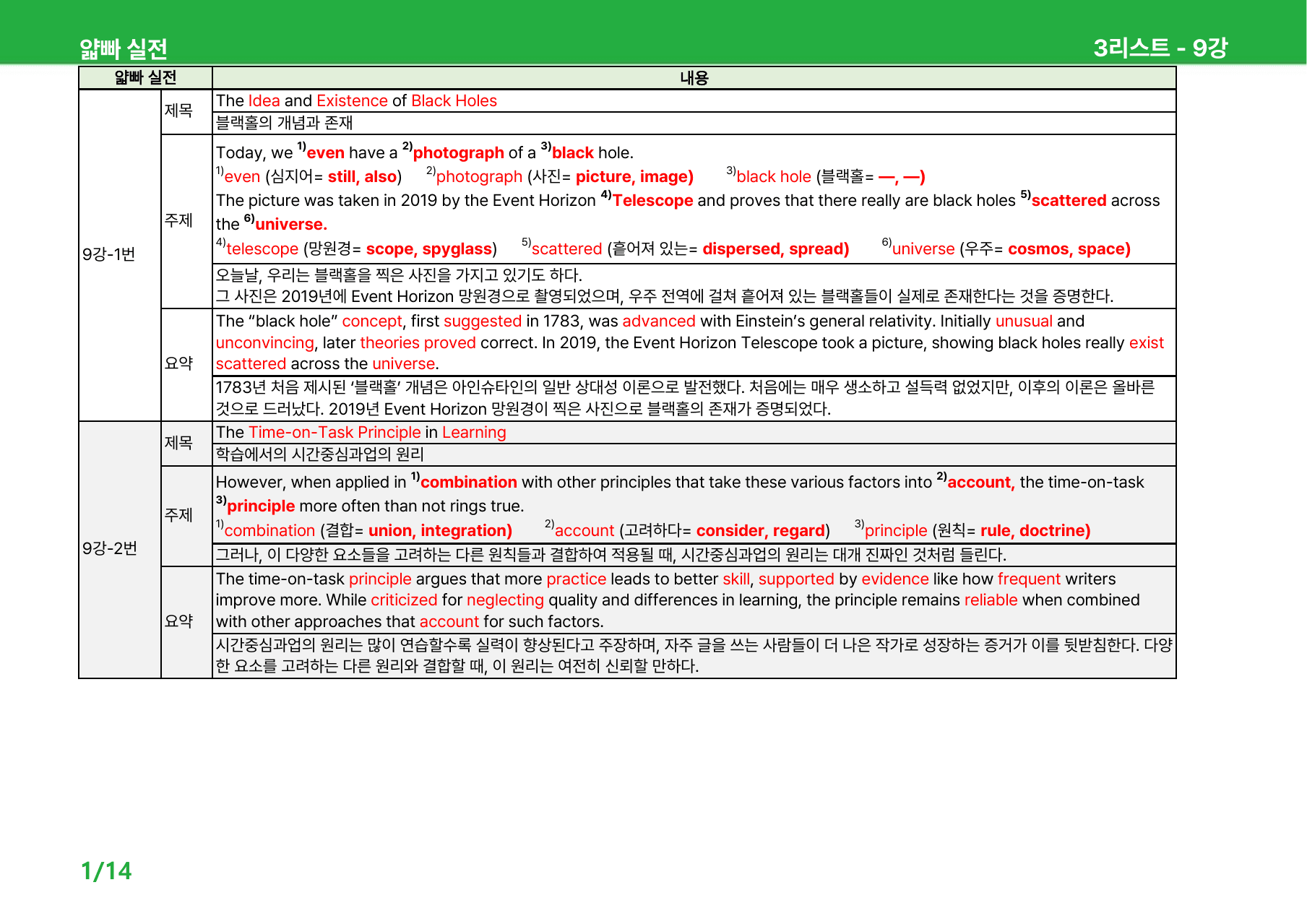Click the bold word 'Telescope' in the passage
The image size is (1307, 924).
click(652, 200)
